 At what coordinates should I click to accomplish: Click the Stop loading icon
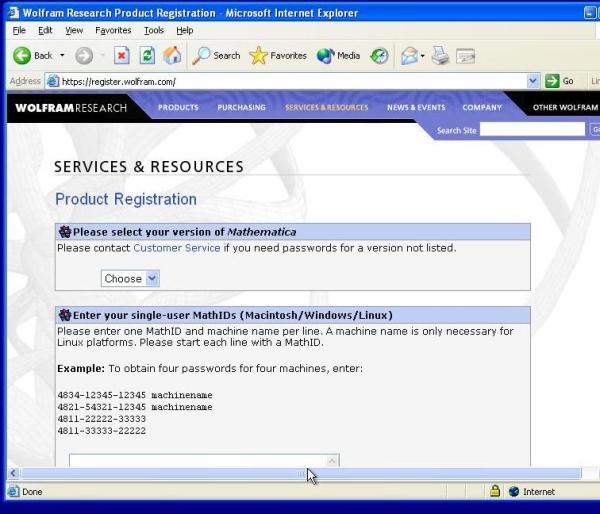(122, 56)
